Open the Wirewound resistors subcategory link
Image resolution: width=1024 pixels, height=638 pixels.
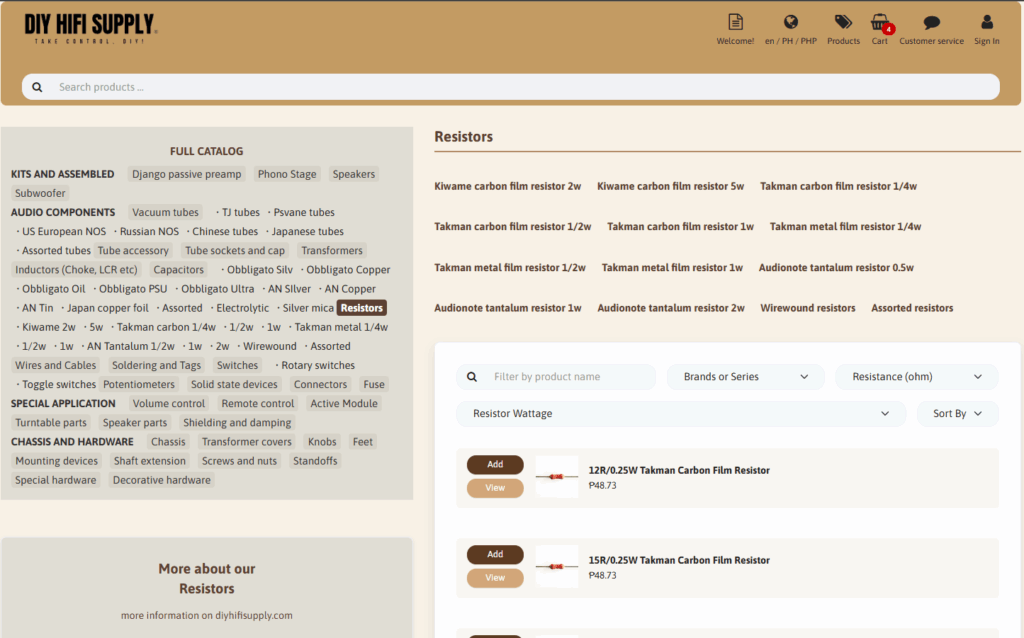pyautogui.click(x=807, y=308)
